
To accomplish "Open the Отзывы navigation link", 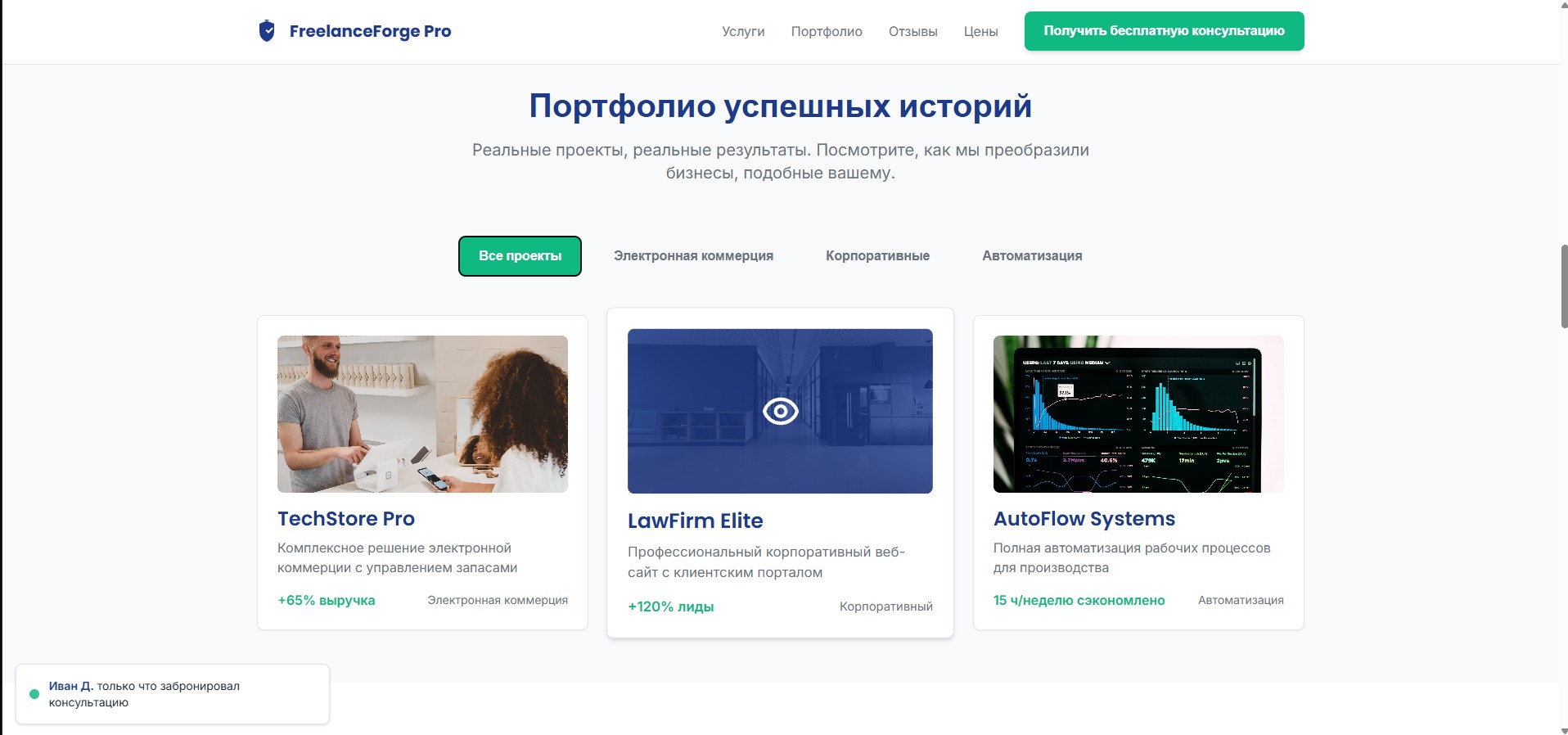I will [913, 31].
